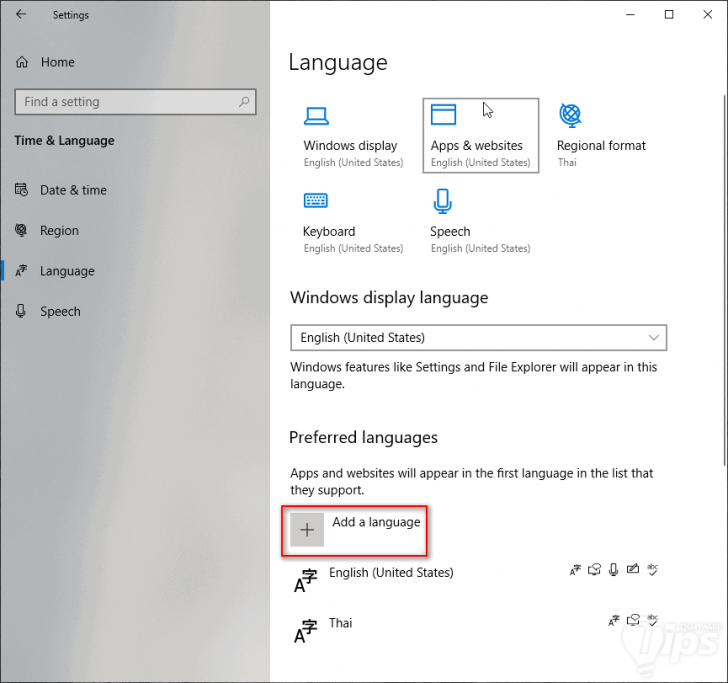Click the Region globe icon in sidebar
Screen dimensions: 728x683
(21, 230)
